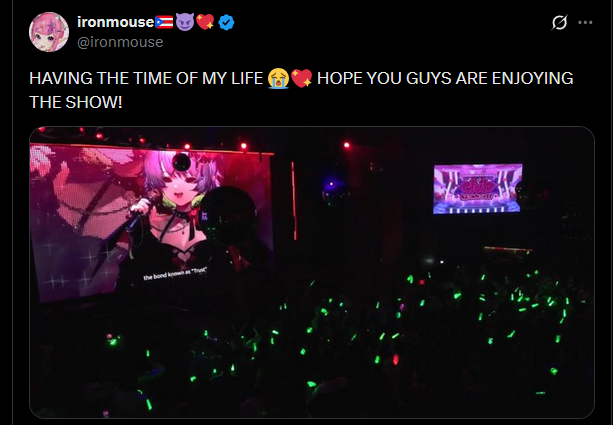
Task: Click the "HOPE YOU GUYS ARE ENJOYING" text
Action: pyautogui.click(x=445, y=78)
